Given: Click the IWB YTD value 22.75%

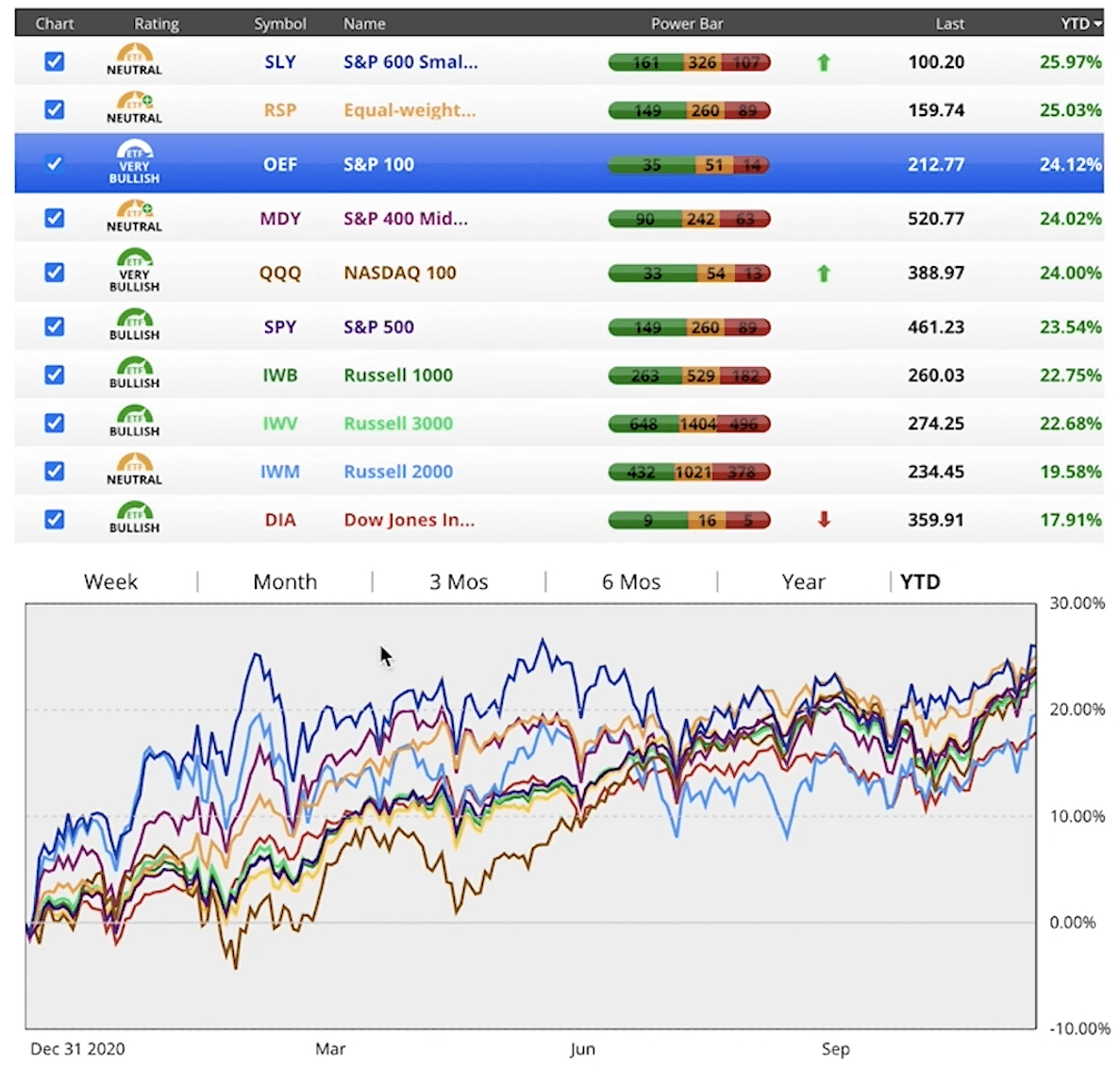Looking at the screenshot, I should (1071, 376).
